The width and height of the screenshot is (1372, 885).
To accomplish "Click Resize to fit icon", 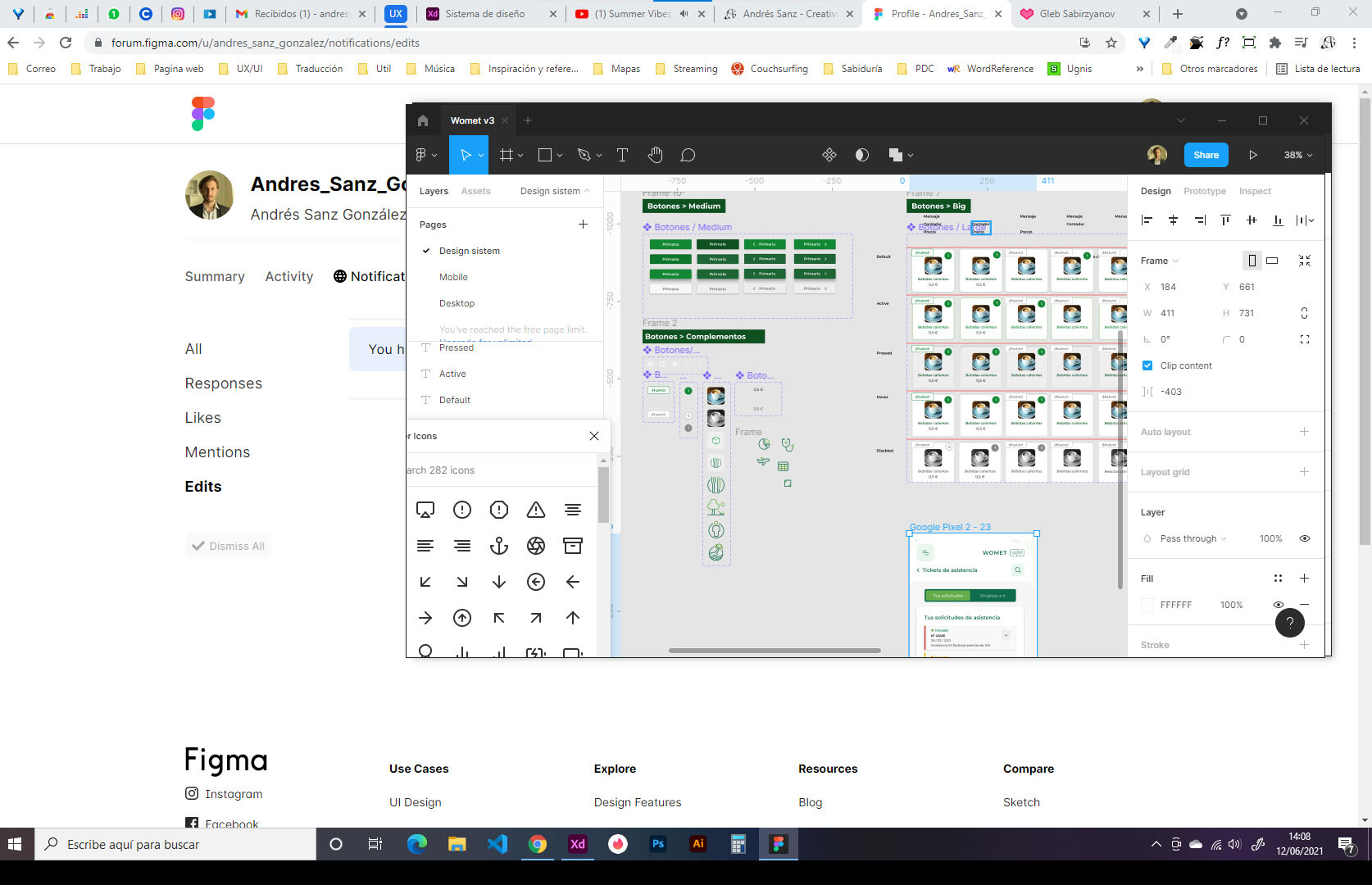I will [1305, 261].
